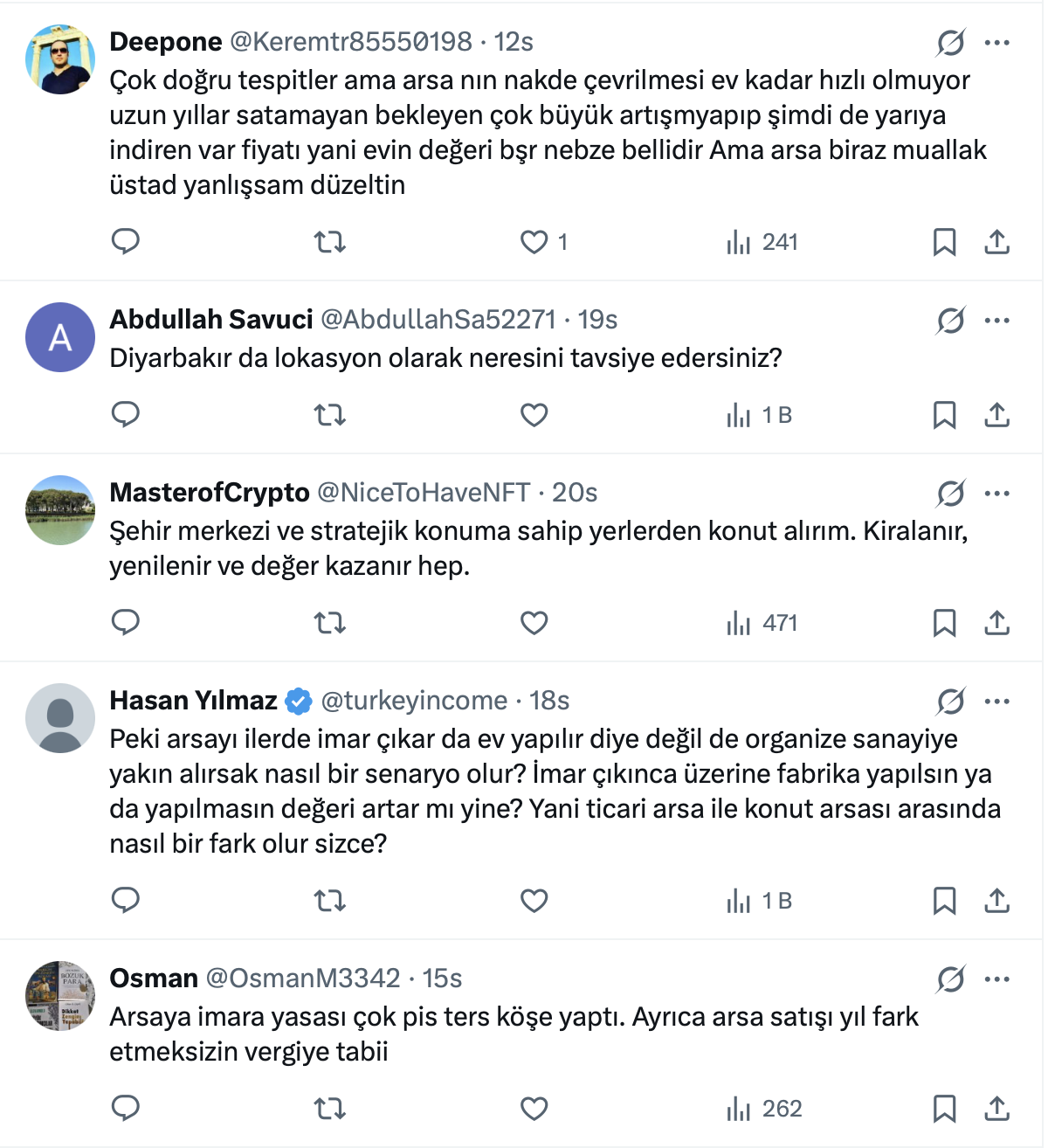Open more options menu on MasterofCrypto's tweet
Viewport: 1048px width, 1148px height.
click(x=996, y=494)
